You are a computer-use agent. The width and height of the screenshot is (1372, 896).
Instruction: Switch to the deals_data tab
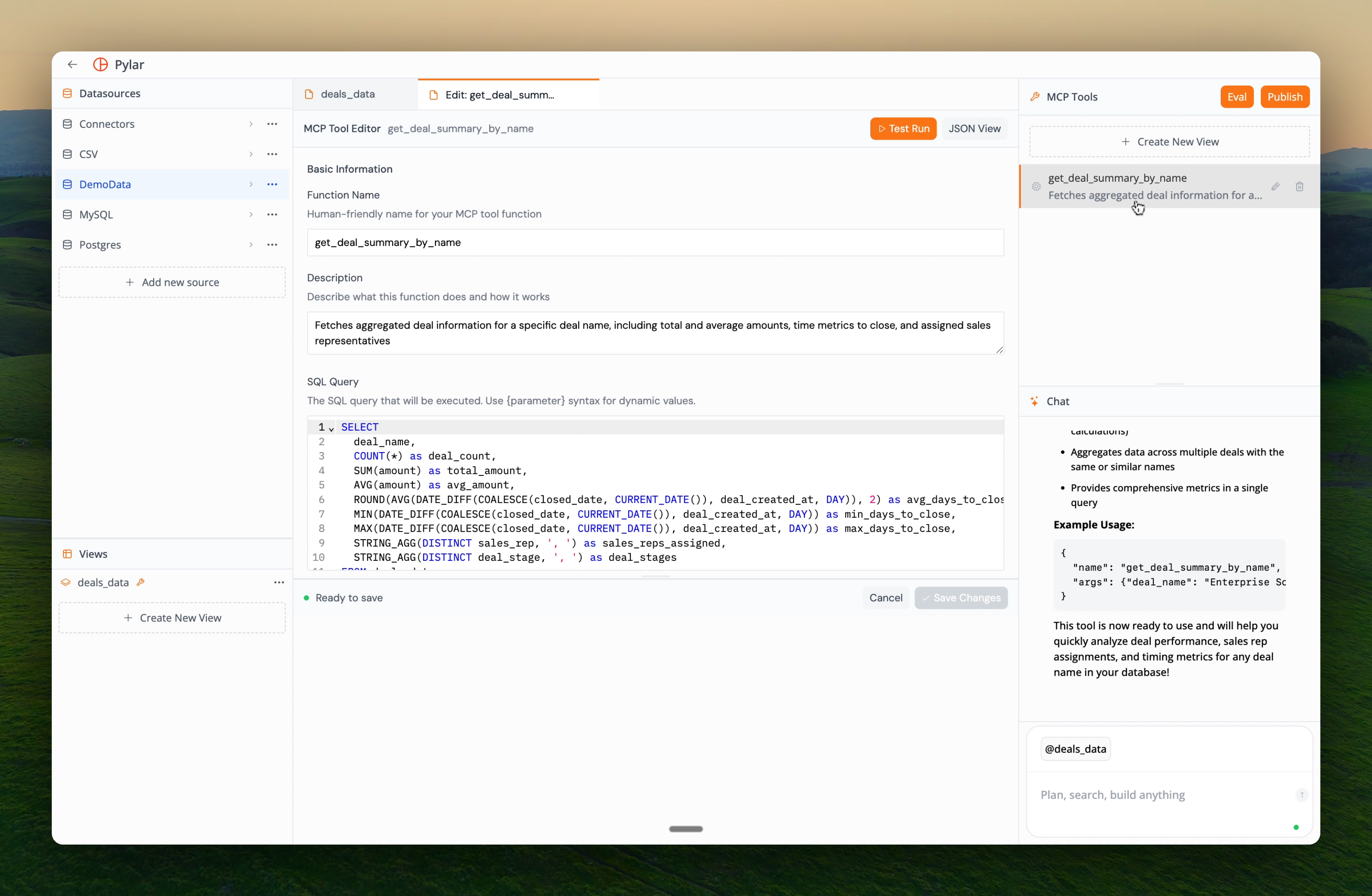point(347,93)
